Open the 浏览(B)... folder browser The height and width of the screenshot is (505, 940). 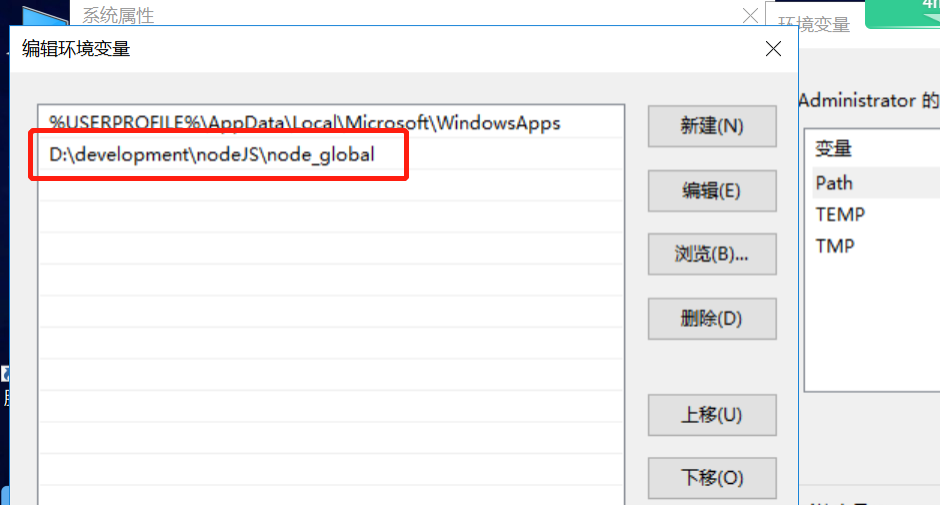coord(712,254)
